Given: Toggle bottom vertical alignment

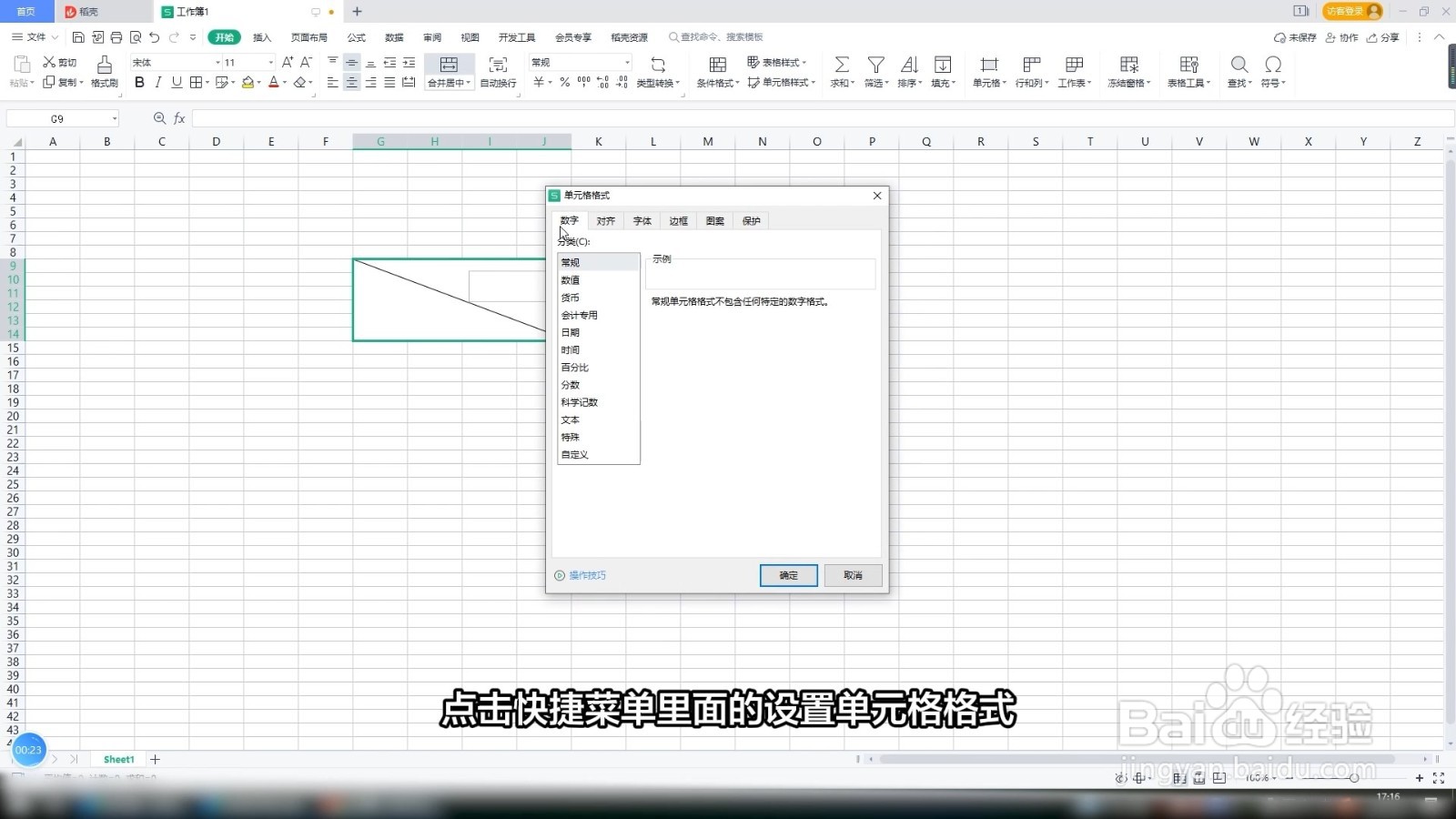Looking at the screenshot, I should click(370, 62).
